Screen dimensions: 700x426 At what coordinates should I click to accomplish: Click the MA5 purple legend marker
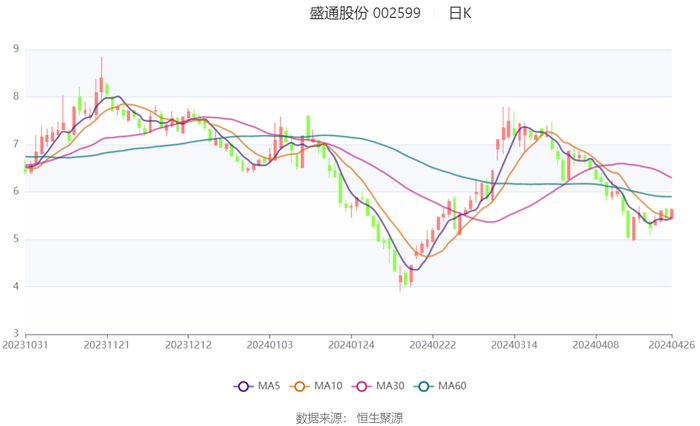point(242,386)
